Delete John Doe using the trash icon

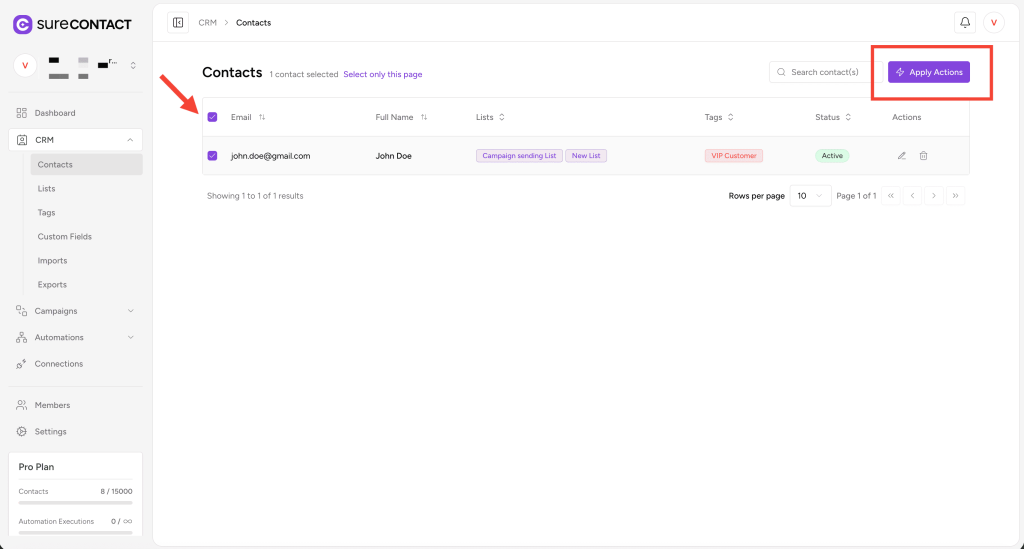923,156
